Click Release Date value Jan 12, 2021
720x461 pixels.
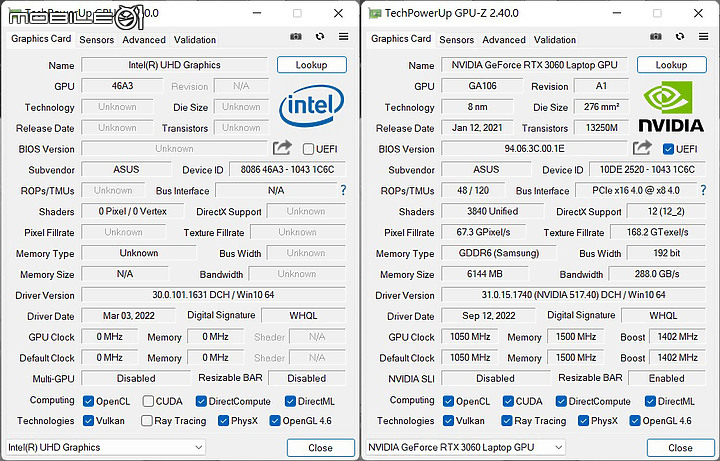477,128
